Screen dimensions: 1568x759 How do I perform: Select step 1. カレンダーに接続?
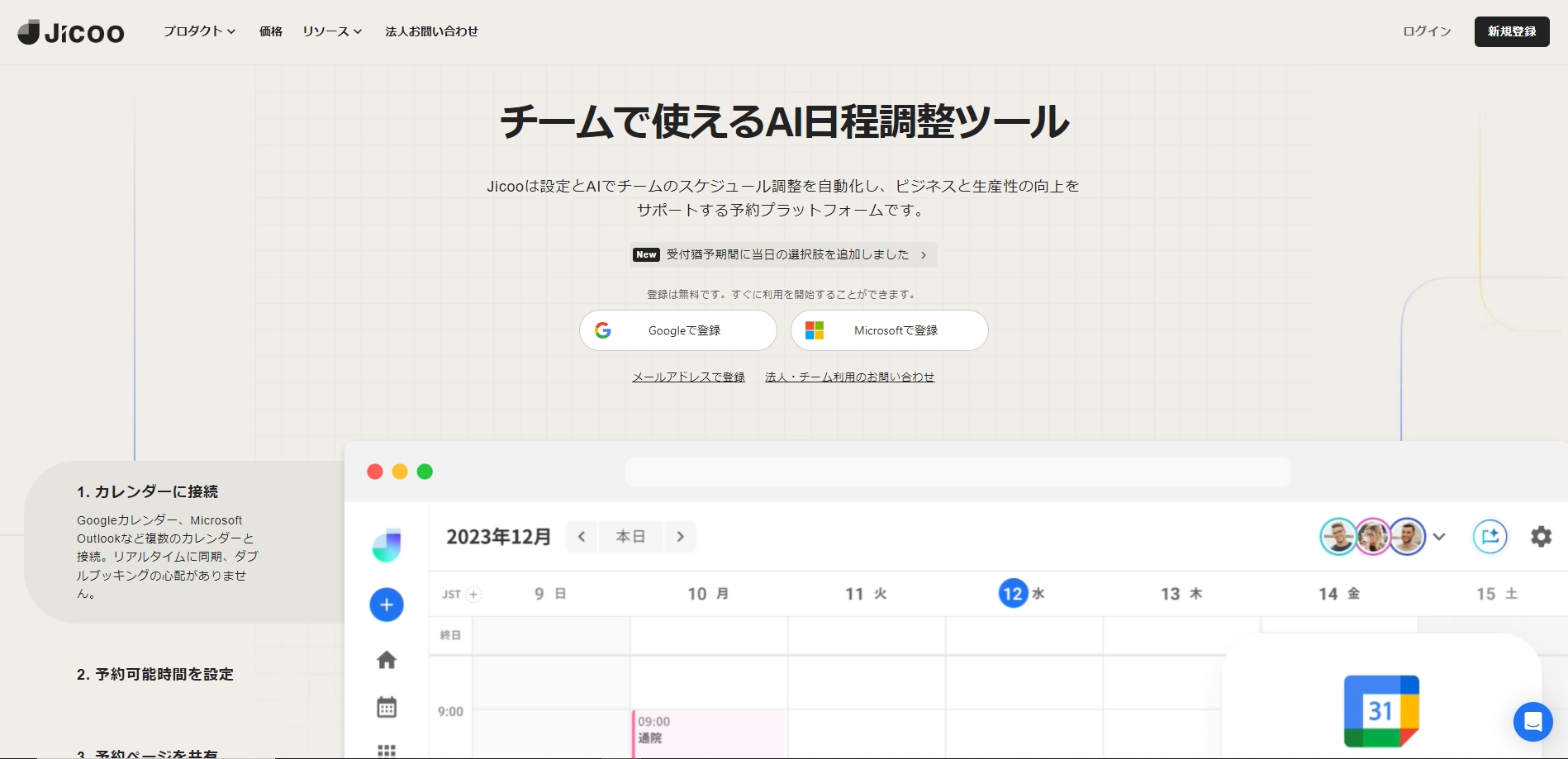point(185,542)
